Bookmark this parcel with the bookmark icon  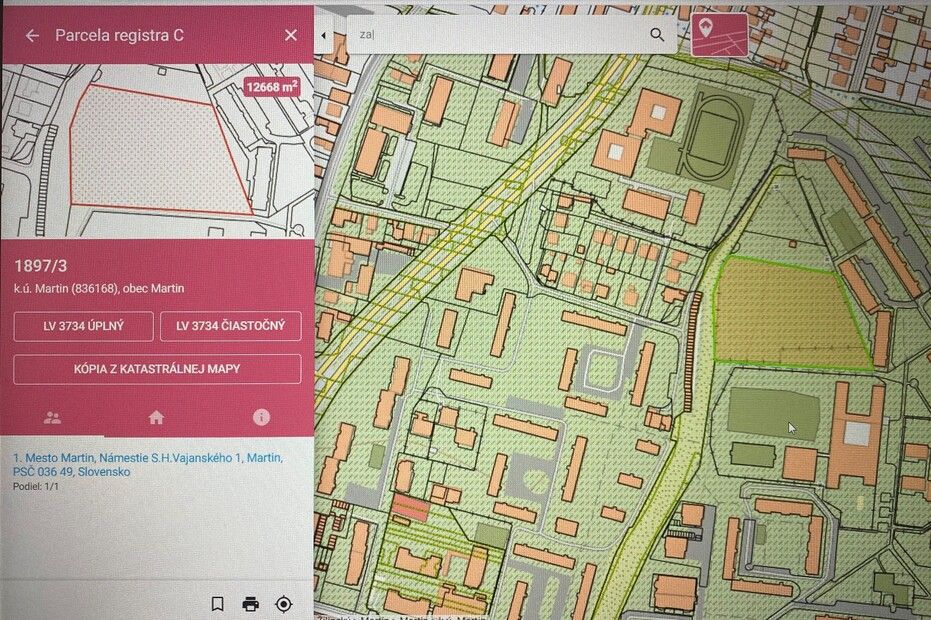pyautogui.click(x=217, y=604)
